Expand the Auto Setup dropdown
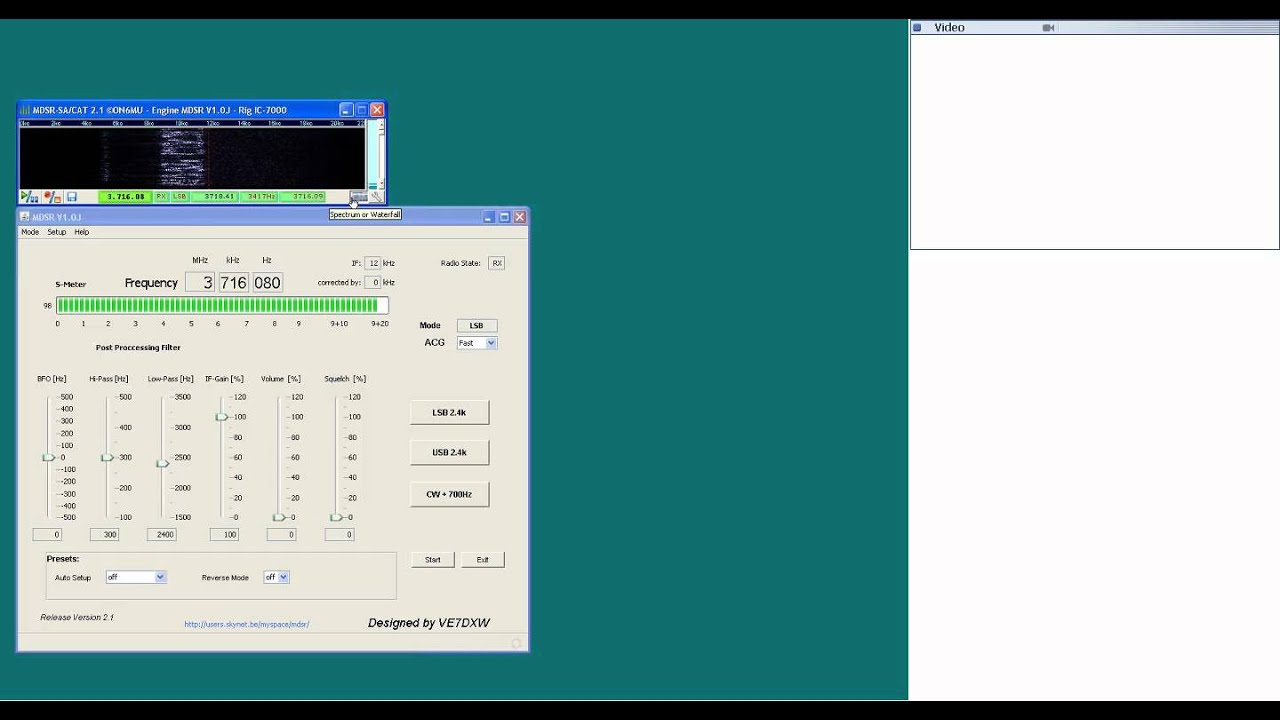Image resolution: width=1280 pixels, height=720 pixels. point(160,577)
